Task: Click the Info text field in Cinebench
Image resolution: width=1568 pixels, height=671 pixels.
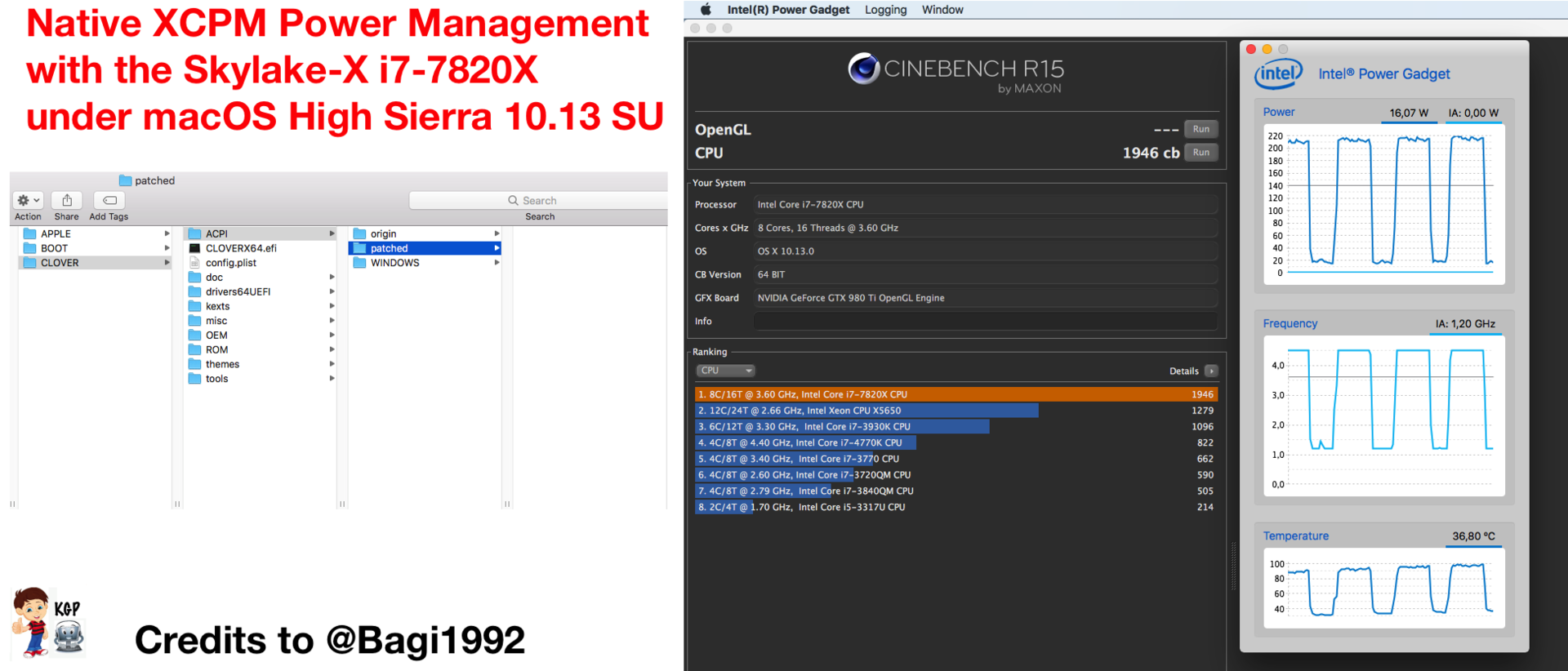Action: pos(986,322)
